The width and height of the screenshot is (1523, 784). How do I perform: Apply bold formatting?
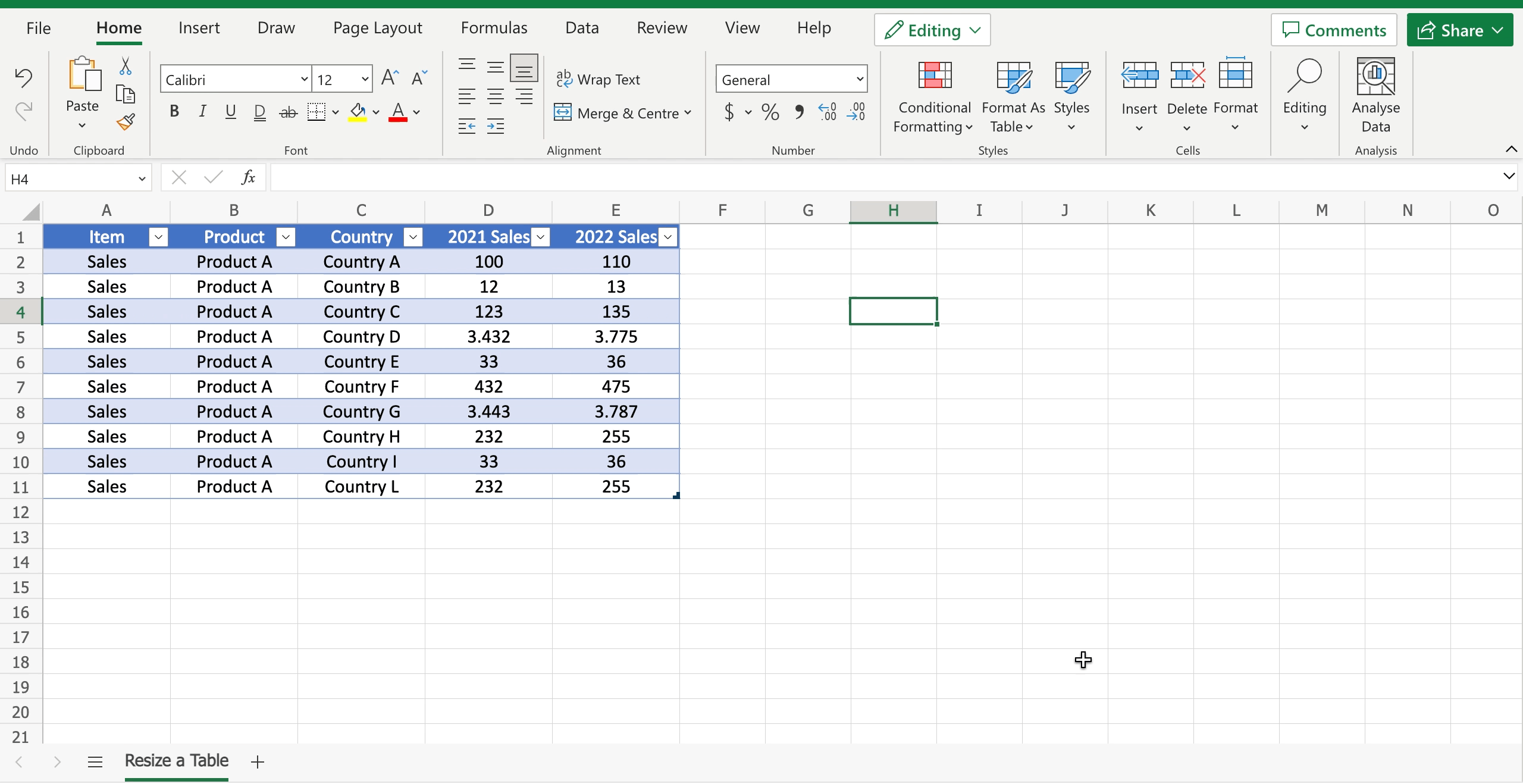pos(174,112)
